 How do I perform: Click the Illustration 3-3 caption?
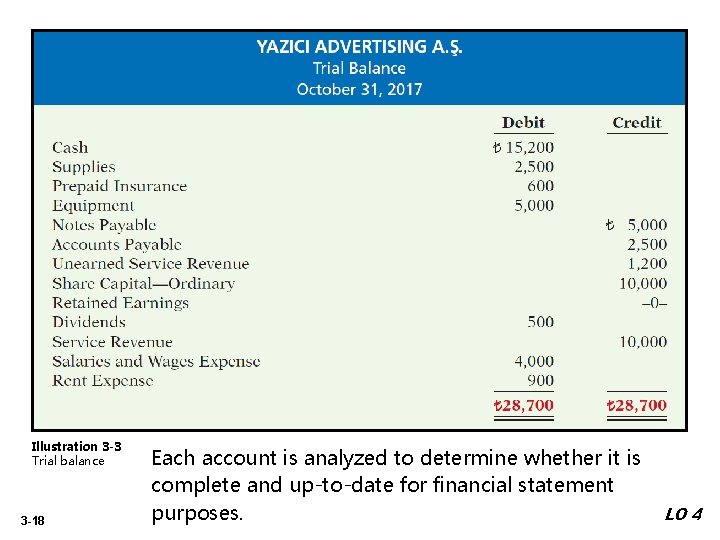(76, 447)
